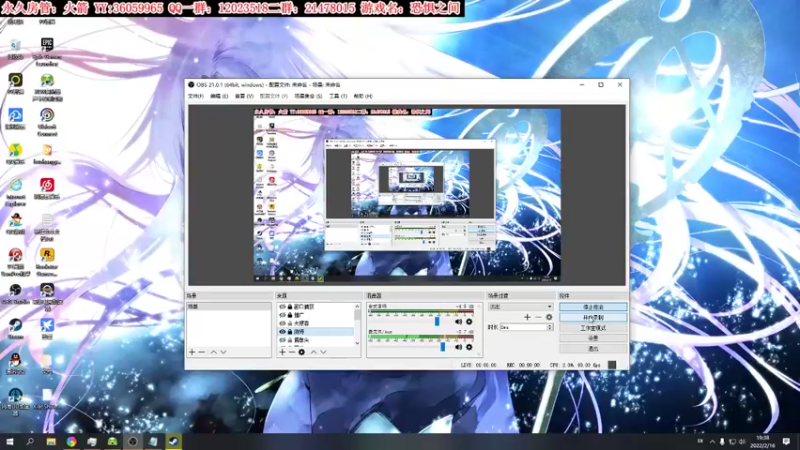Toggle lock on 窗口捕获 source
The height and width of the screenshot is (450, 800).
pyautogui.click(x=290, y=307)
